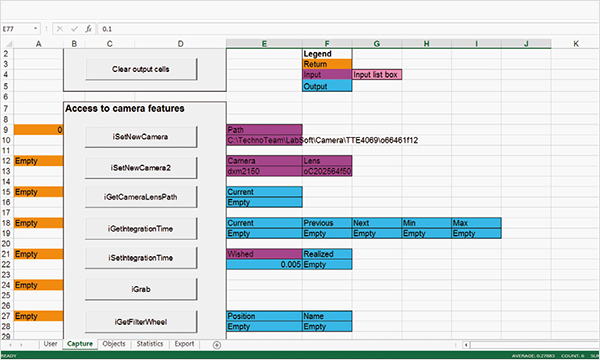Viewport: 600px width, 360px height.
Task: Select the Position label cell
Action: tap(264, 316)
